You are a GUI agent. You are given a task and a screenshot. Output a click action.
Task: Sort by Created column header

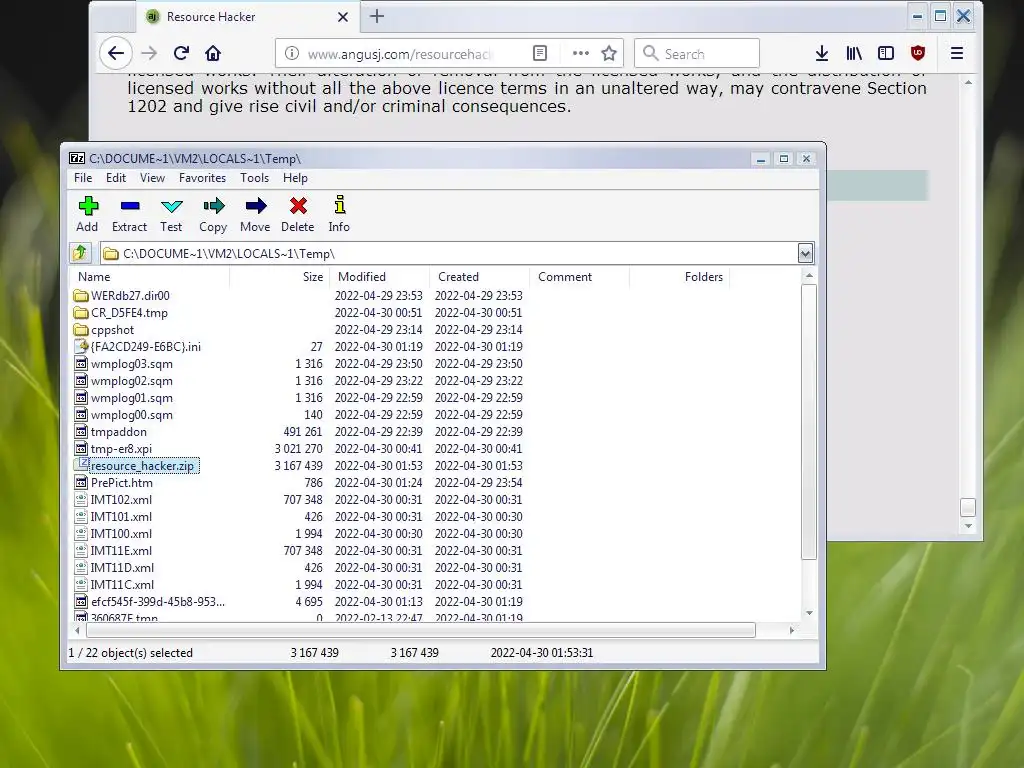(479, 277)
